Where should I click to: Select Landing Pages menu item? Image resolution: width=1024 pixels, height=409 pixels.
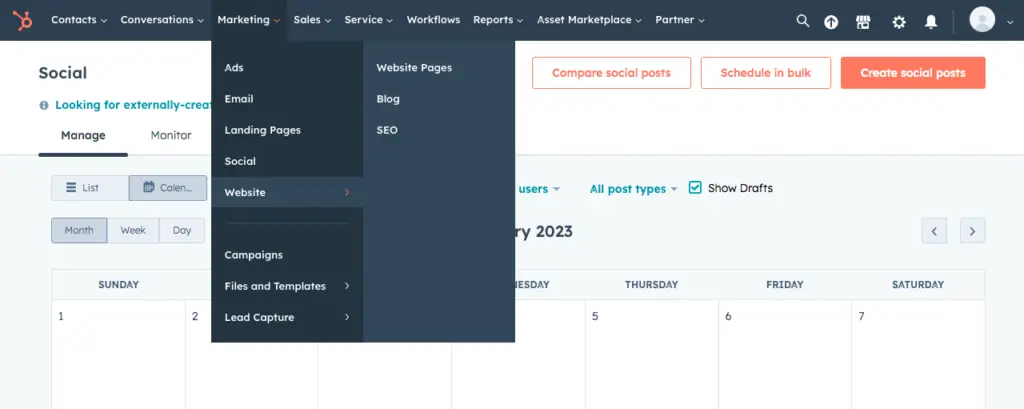tap(287, 130)
